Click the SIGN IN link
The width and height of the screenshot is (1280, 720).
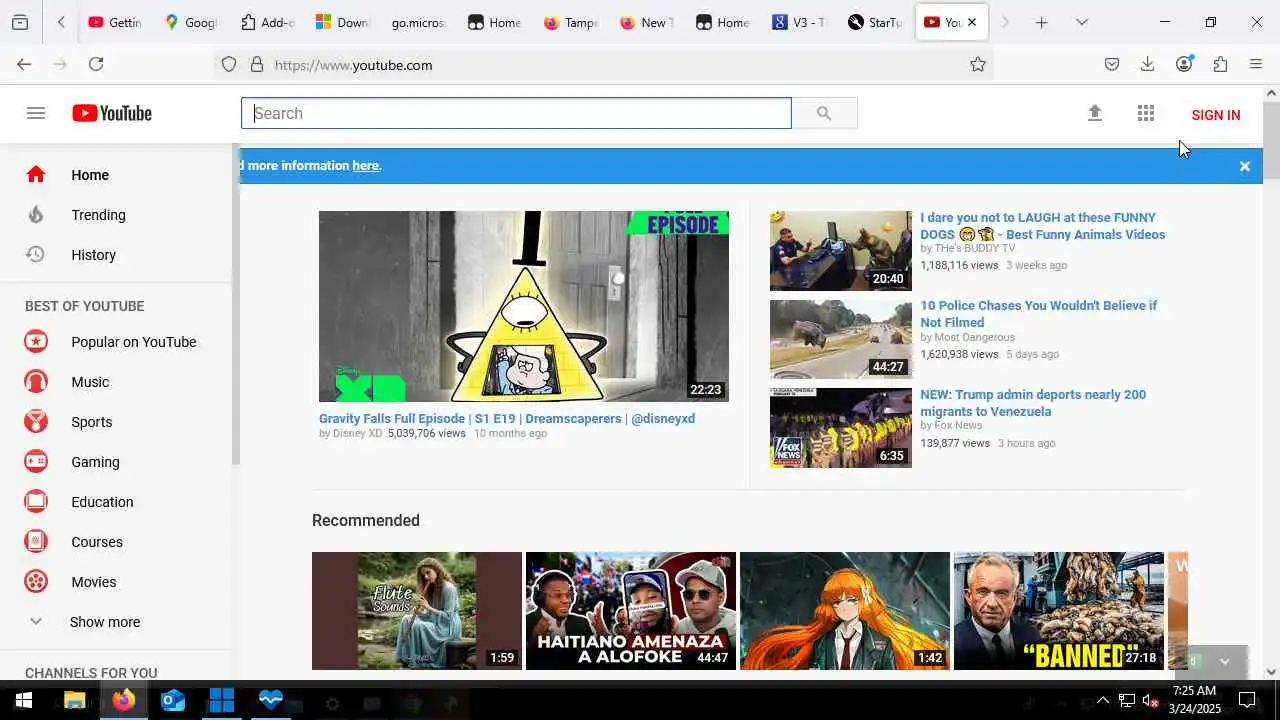tap(1216, 115)
